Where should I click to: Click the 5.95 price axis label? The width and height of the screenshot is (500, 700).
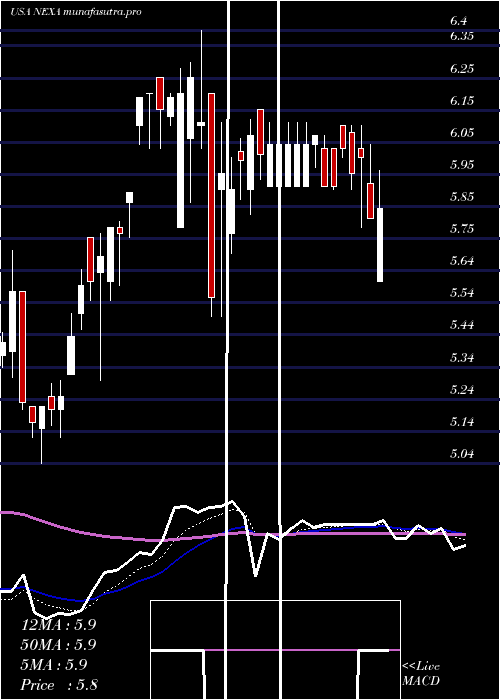point(462,165)
